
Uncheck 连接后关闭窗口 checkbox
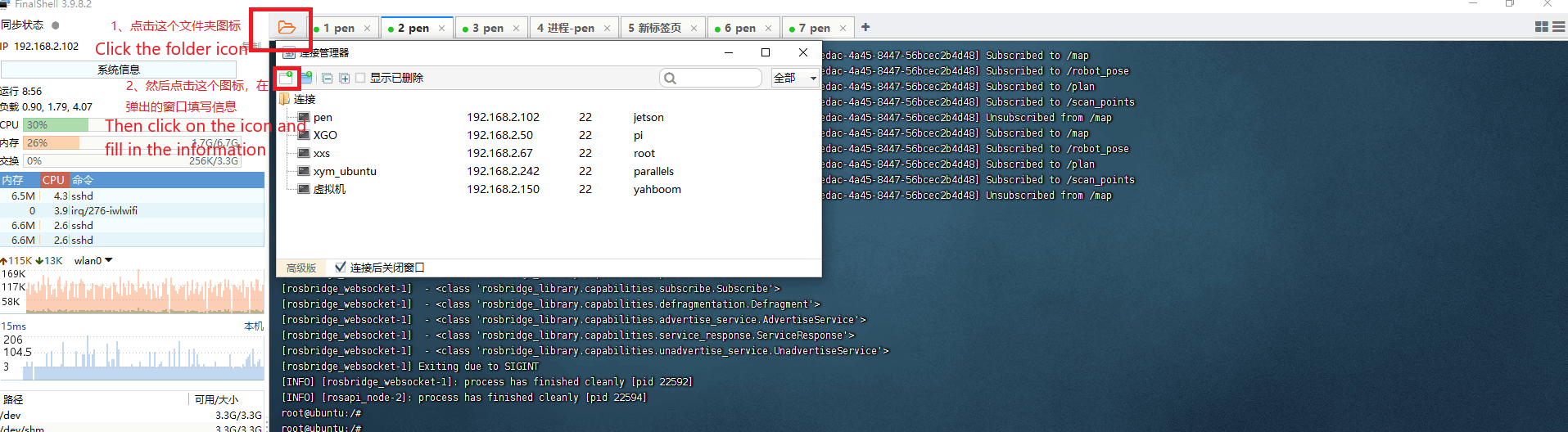pos(340,267)
